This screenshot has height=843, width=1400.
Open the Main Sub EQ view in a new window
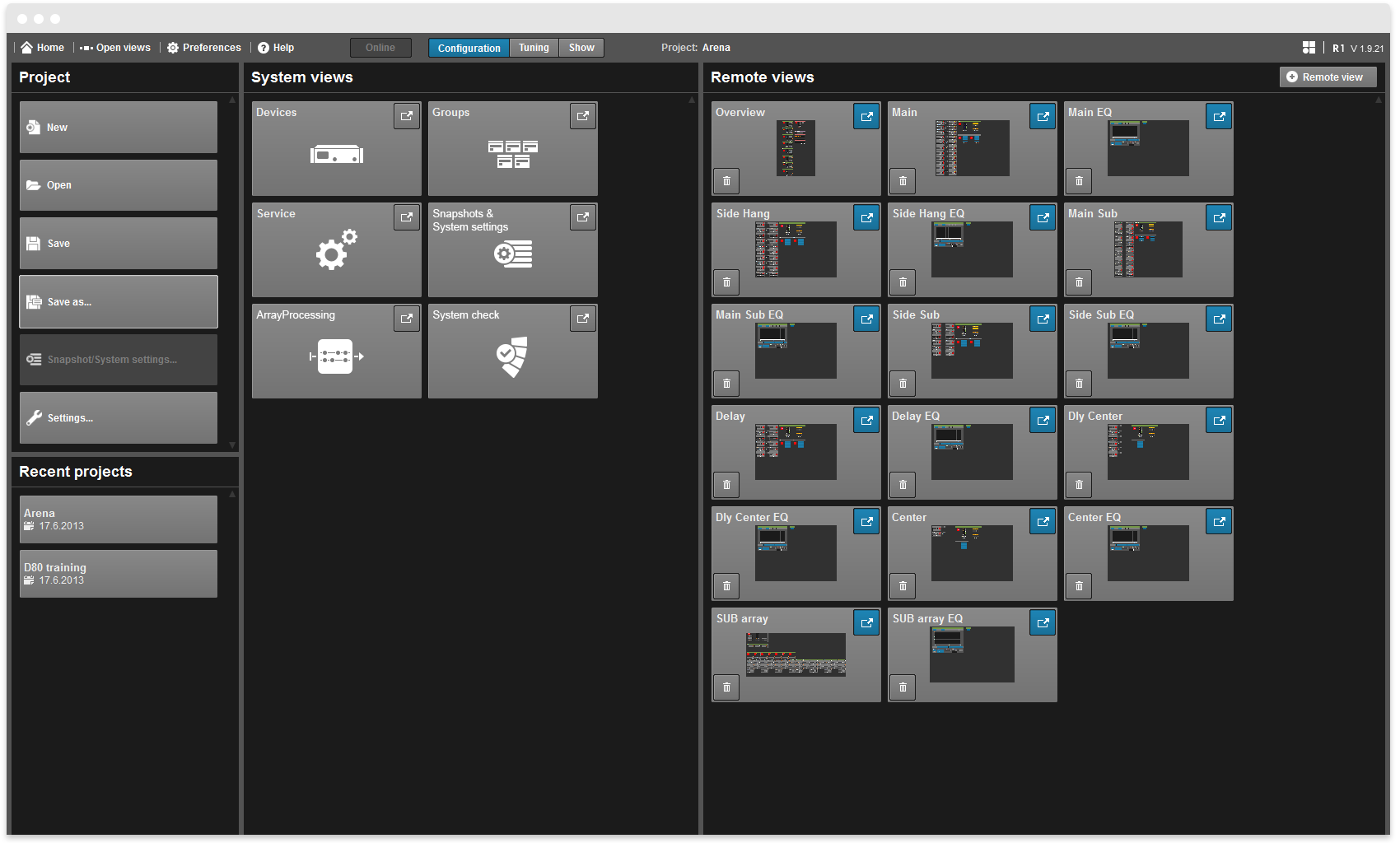[866, 319]
